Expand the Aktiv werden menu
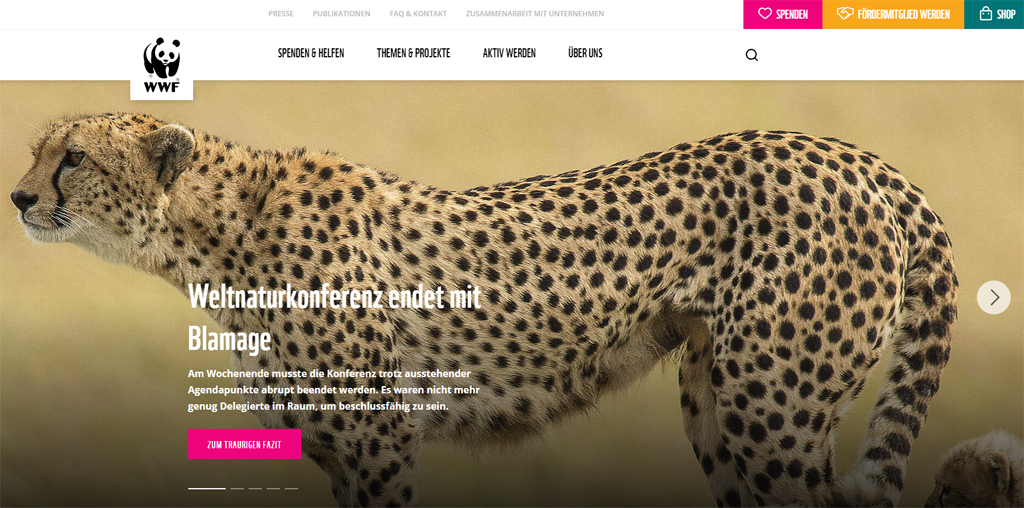This screenshot has height=508, width=1024. (x=509, y=54)
